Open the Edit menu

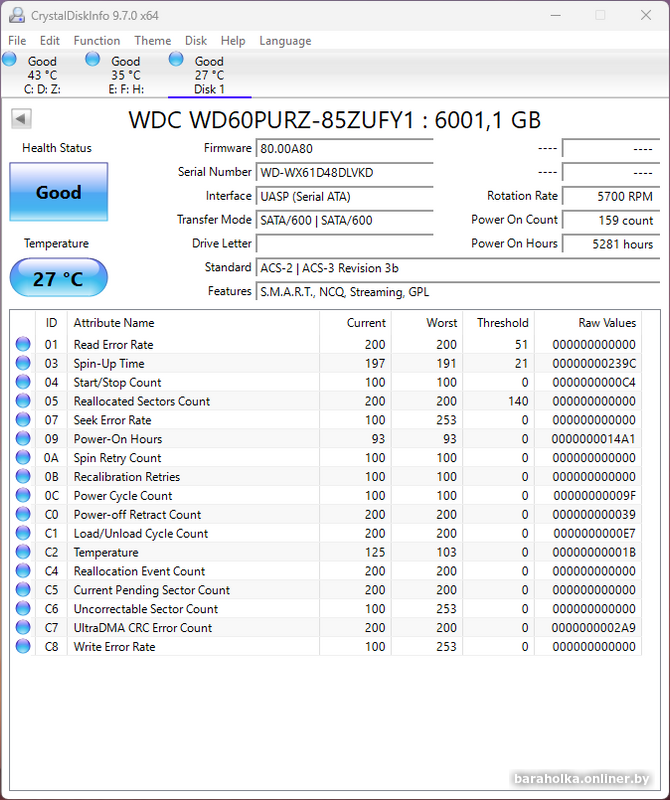49,41
